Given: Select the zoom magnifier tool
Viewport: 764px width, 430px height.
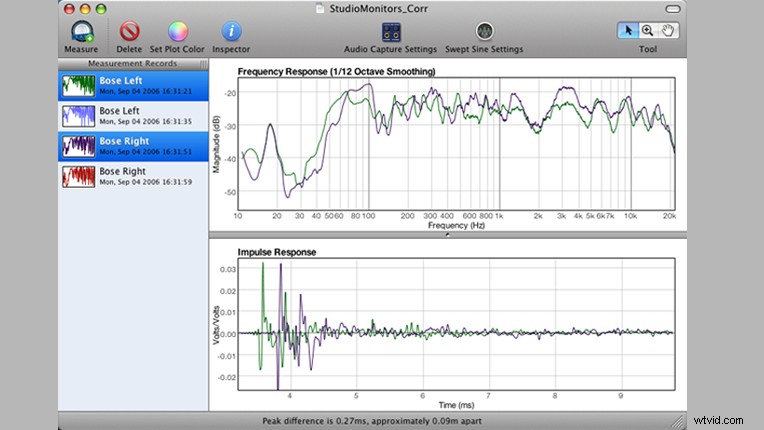Looking at the screenshot, I should (648, 31).
